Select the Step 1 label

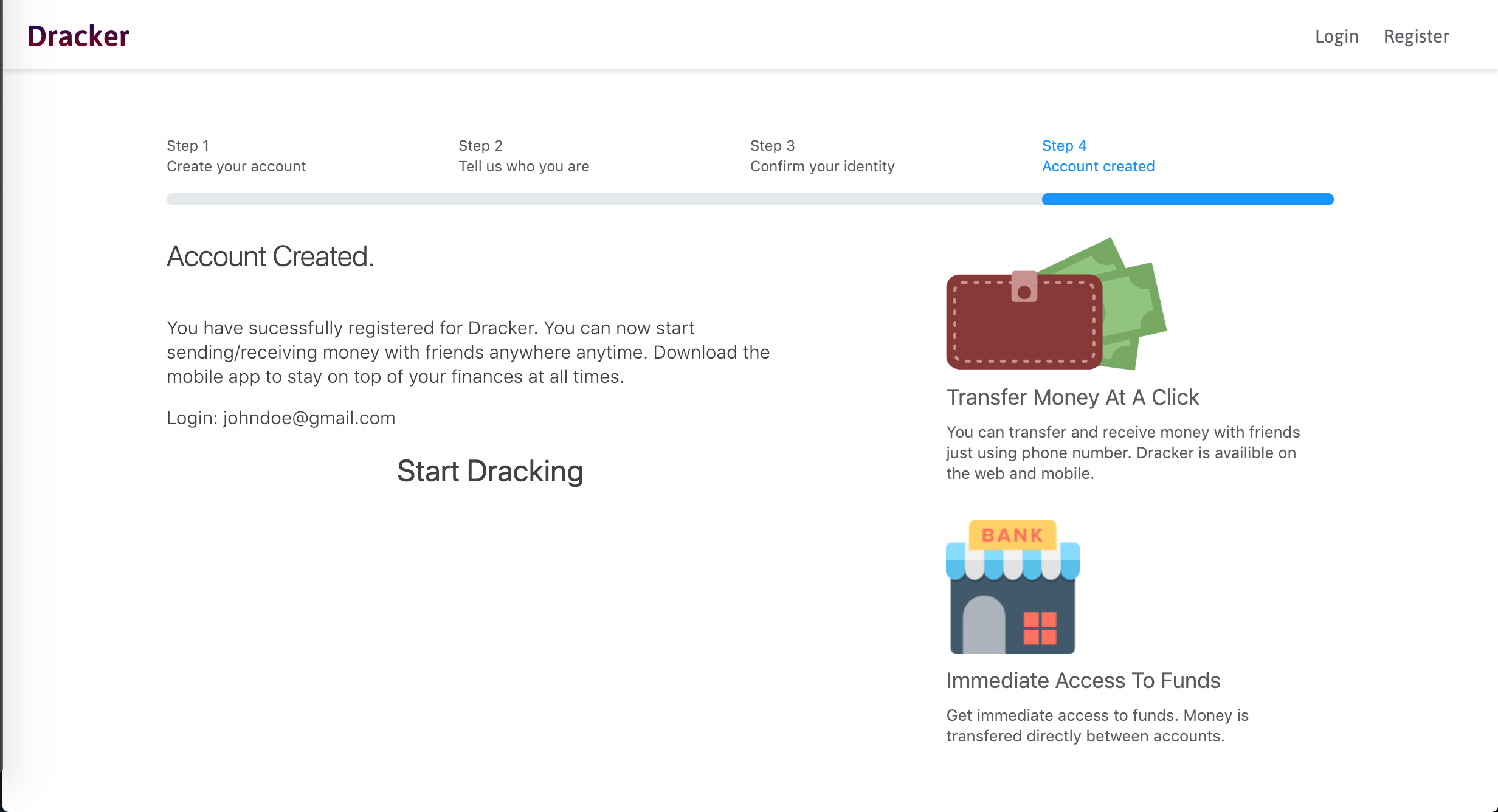[x=188, y=146]
